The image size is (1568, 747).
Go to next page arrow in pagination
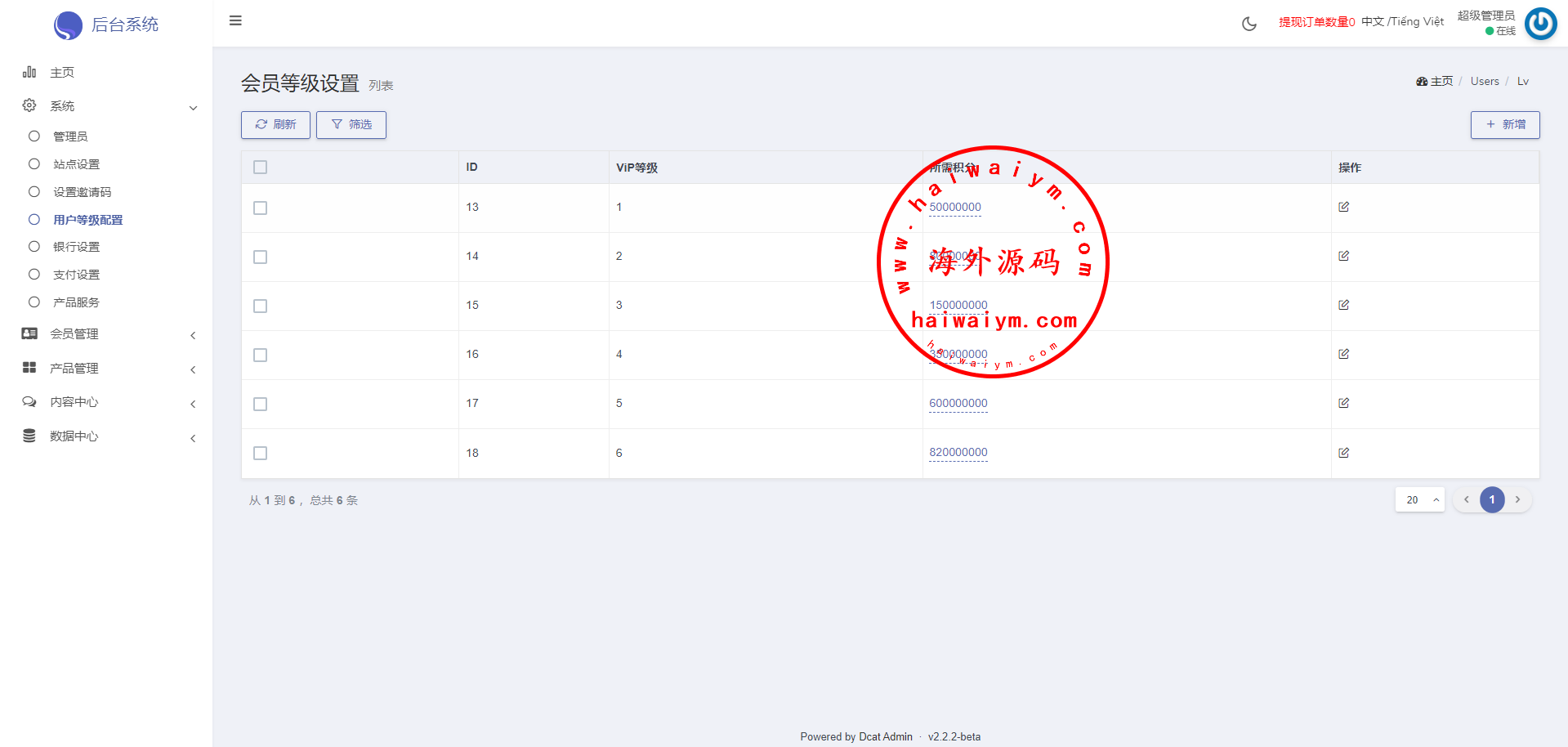(x=1517, y=499)
